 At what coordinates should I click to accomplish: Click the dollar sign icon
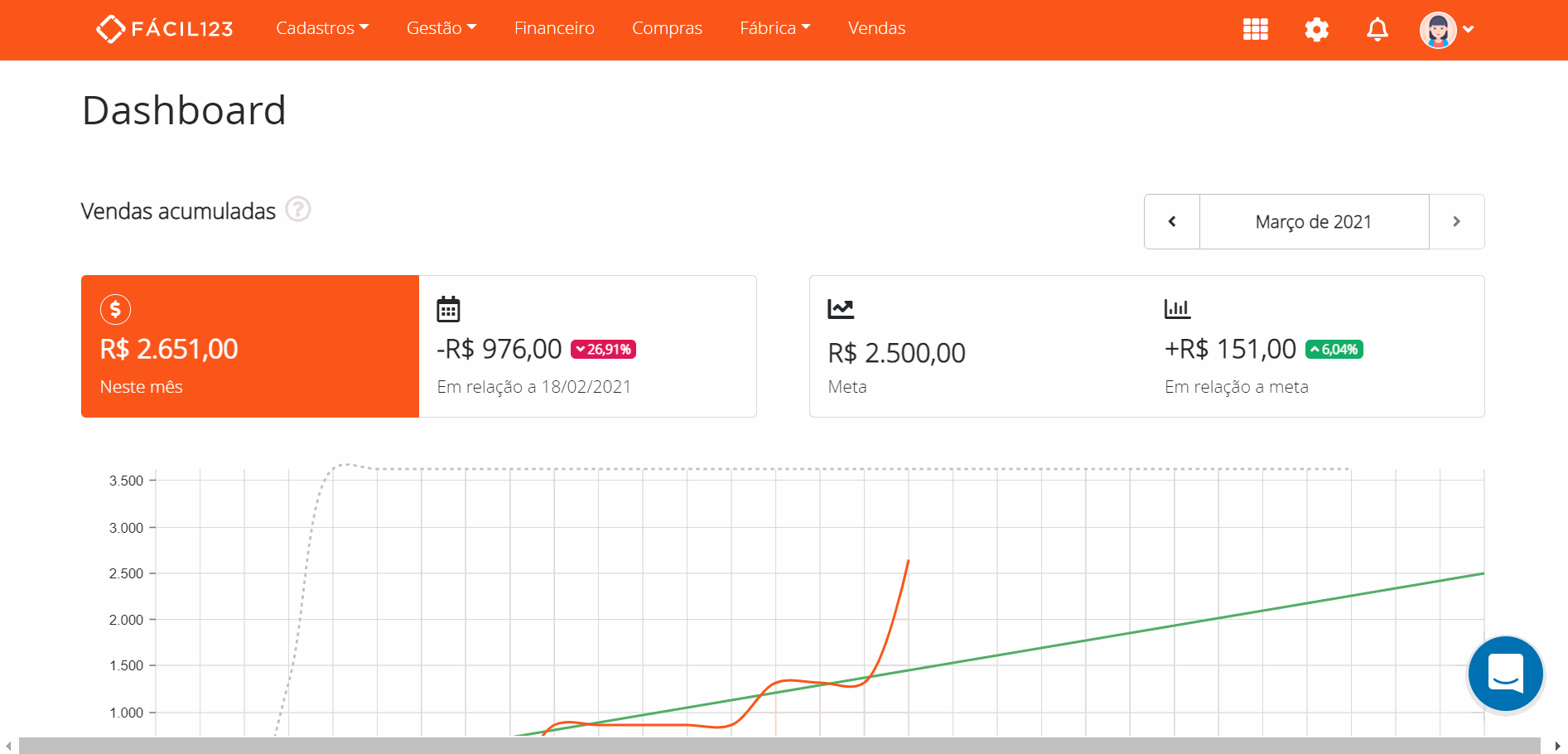pyautogui.click(x=115, y=309)
